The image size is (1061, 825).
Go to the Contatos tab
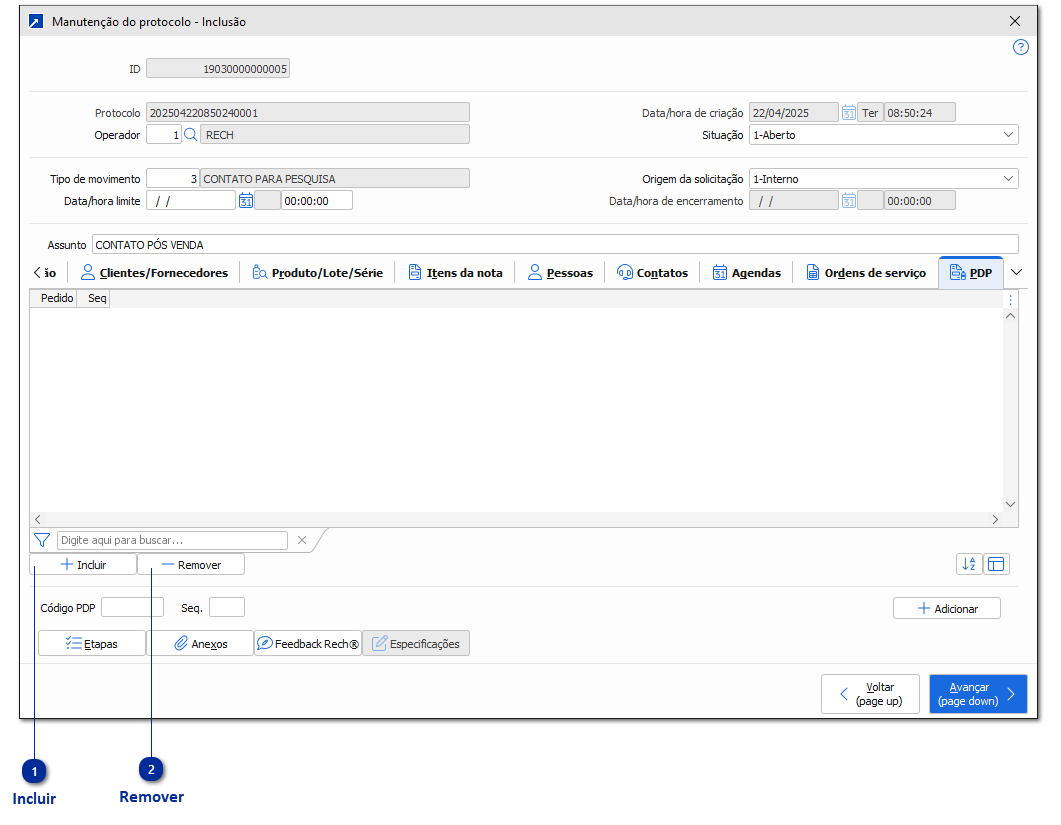tap(652, 273)
